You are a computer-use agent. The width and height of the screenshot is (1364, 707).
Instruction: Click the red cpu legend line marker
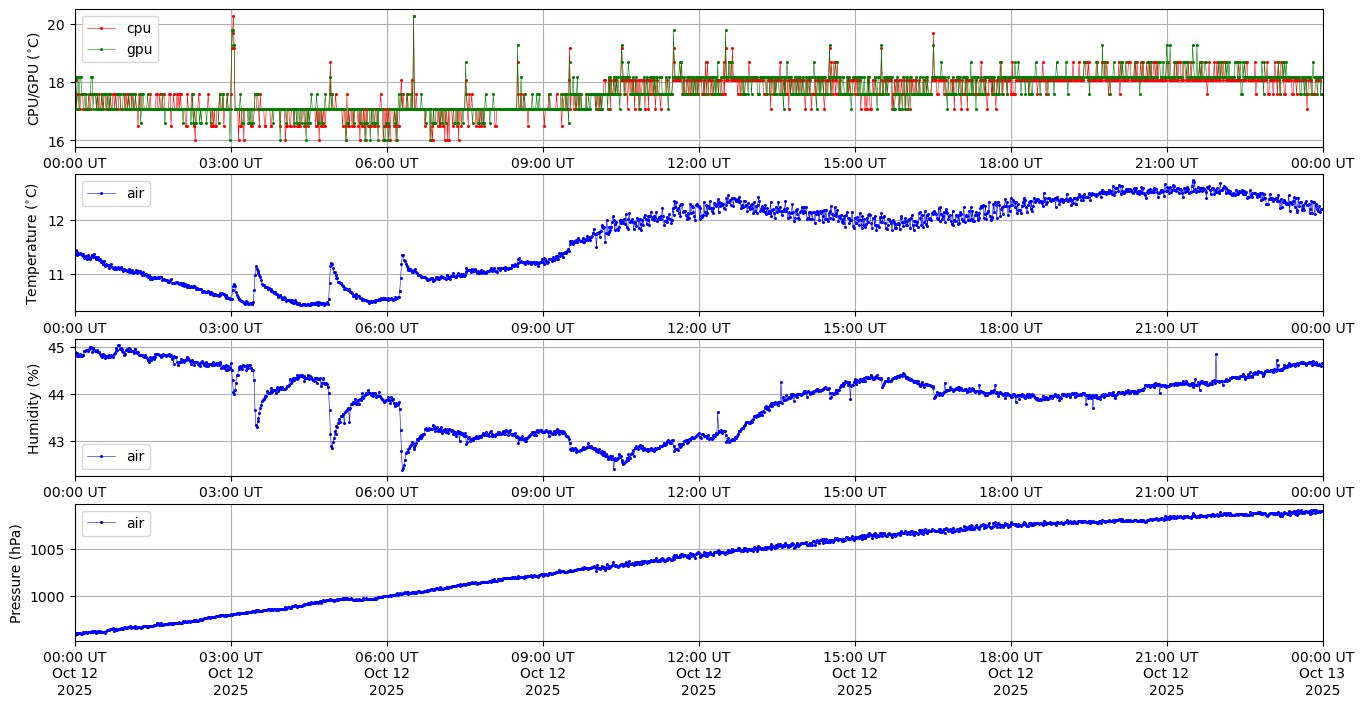102,28
